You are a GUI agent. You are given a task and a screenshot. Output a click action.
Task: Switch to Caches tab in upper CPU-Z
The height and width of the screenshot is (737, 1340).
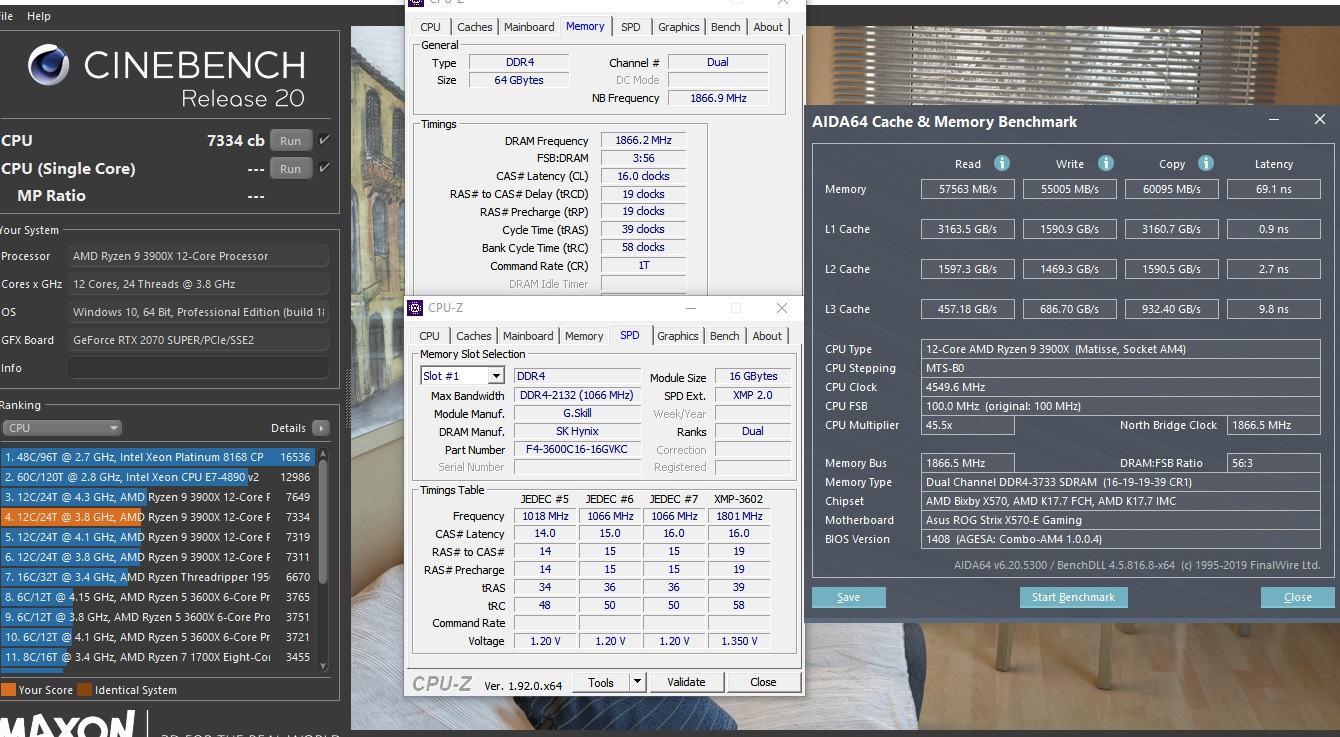[x=475, y=27]
